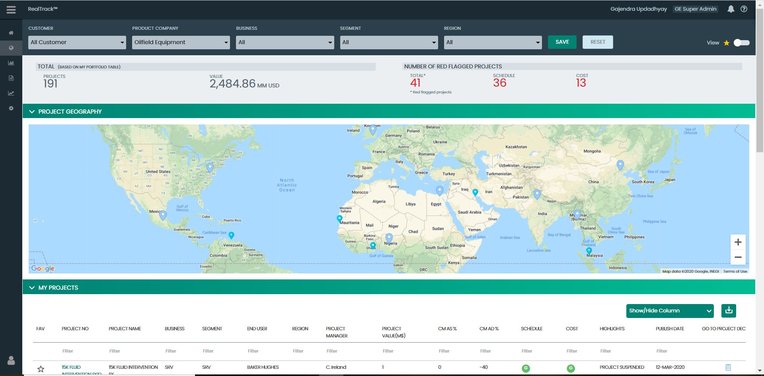Click the Save button
The image size is (764, 376).
click(x=562, y=42)
